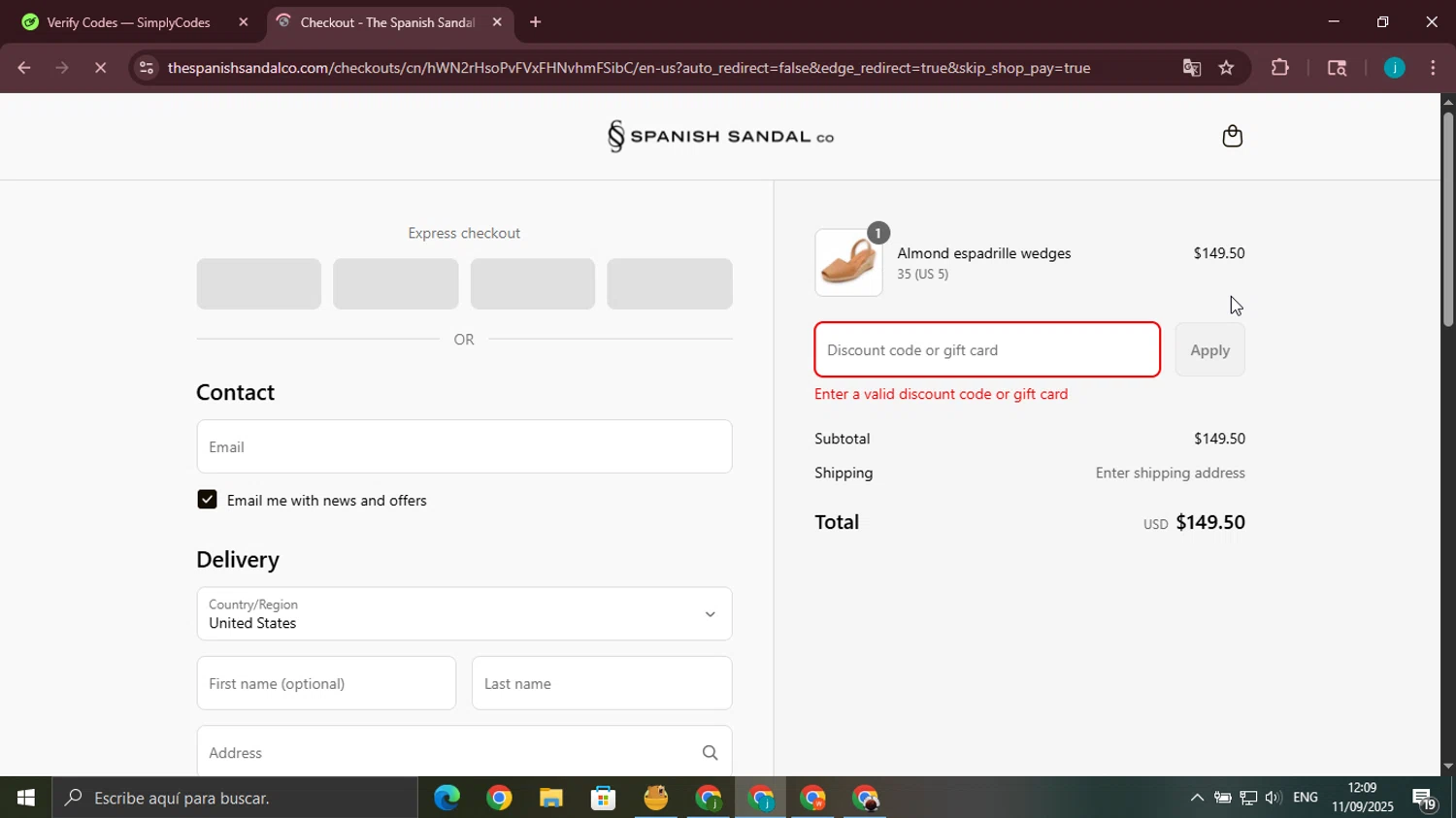Click the First name (optional) field
This screenshot has width=1456, height=818.
coord(326,683)
